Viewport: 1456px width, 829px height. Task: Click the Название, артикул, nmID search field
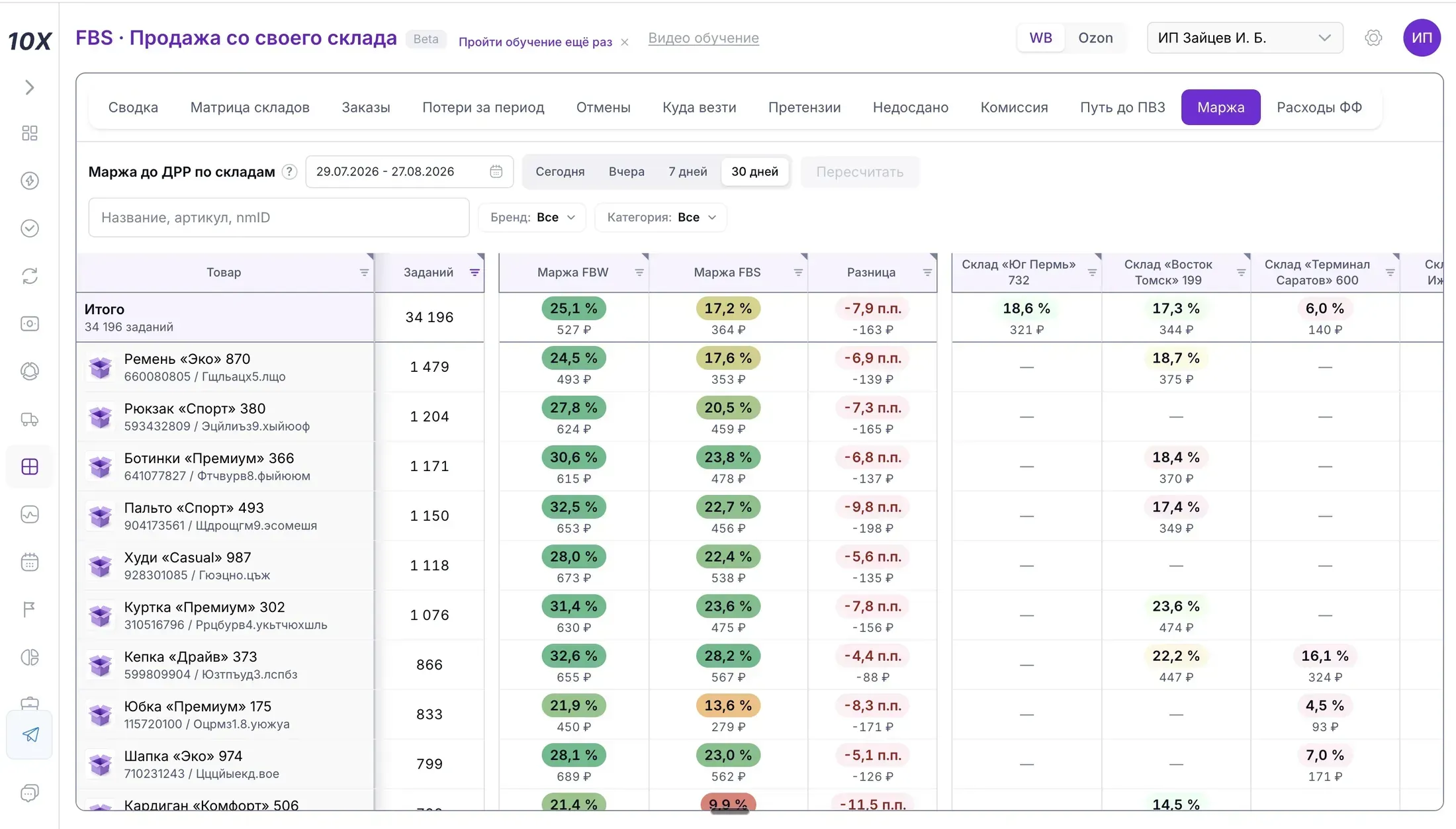coord(279,217)
